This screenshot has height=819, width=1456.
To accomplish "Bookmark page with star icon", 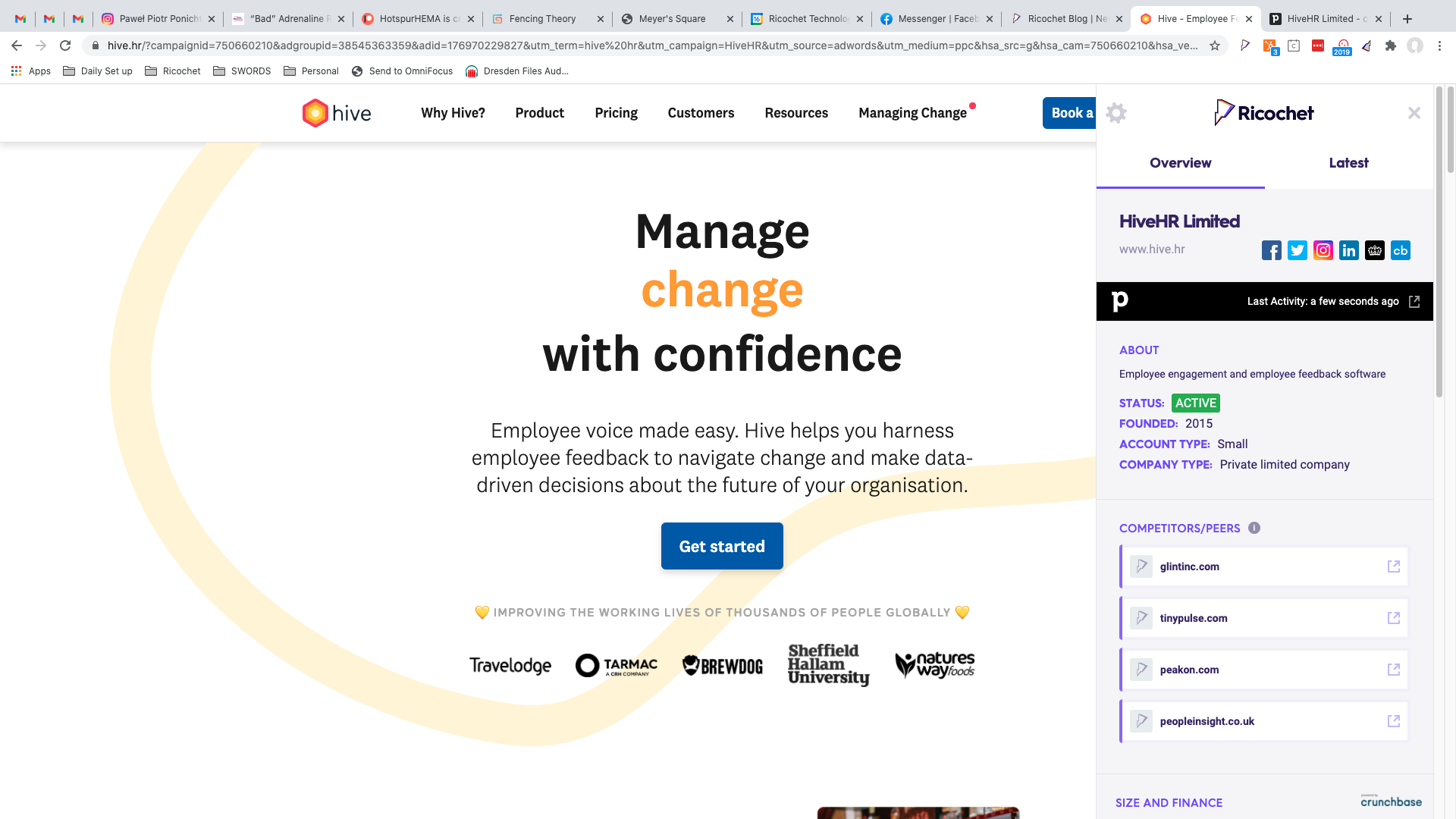I will point(1215,45).
